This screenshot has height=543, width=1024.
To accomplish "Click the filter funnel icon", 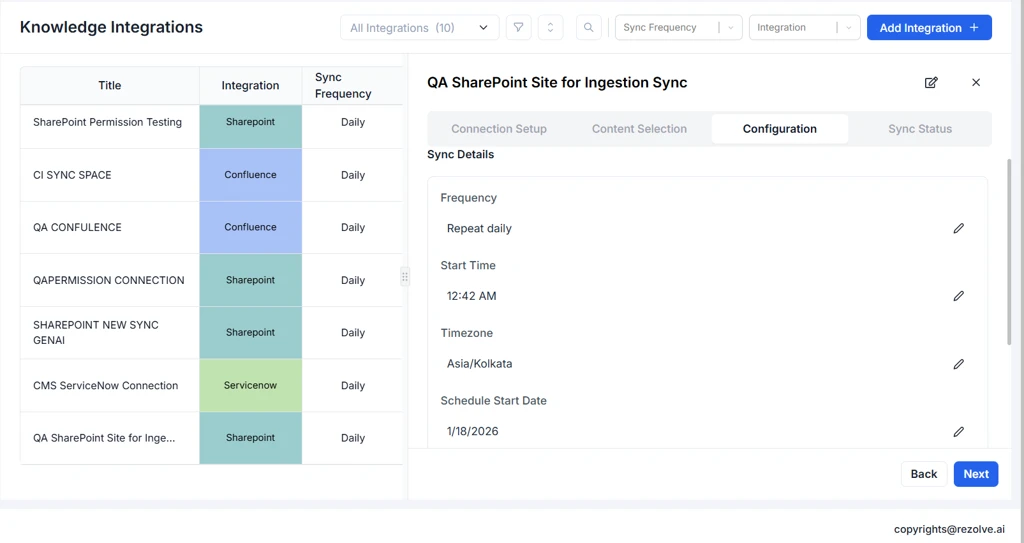I will 518,28.
